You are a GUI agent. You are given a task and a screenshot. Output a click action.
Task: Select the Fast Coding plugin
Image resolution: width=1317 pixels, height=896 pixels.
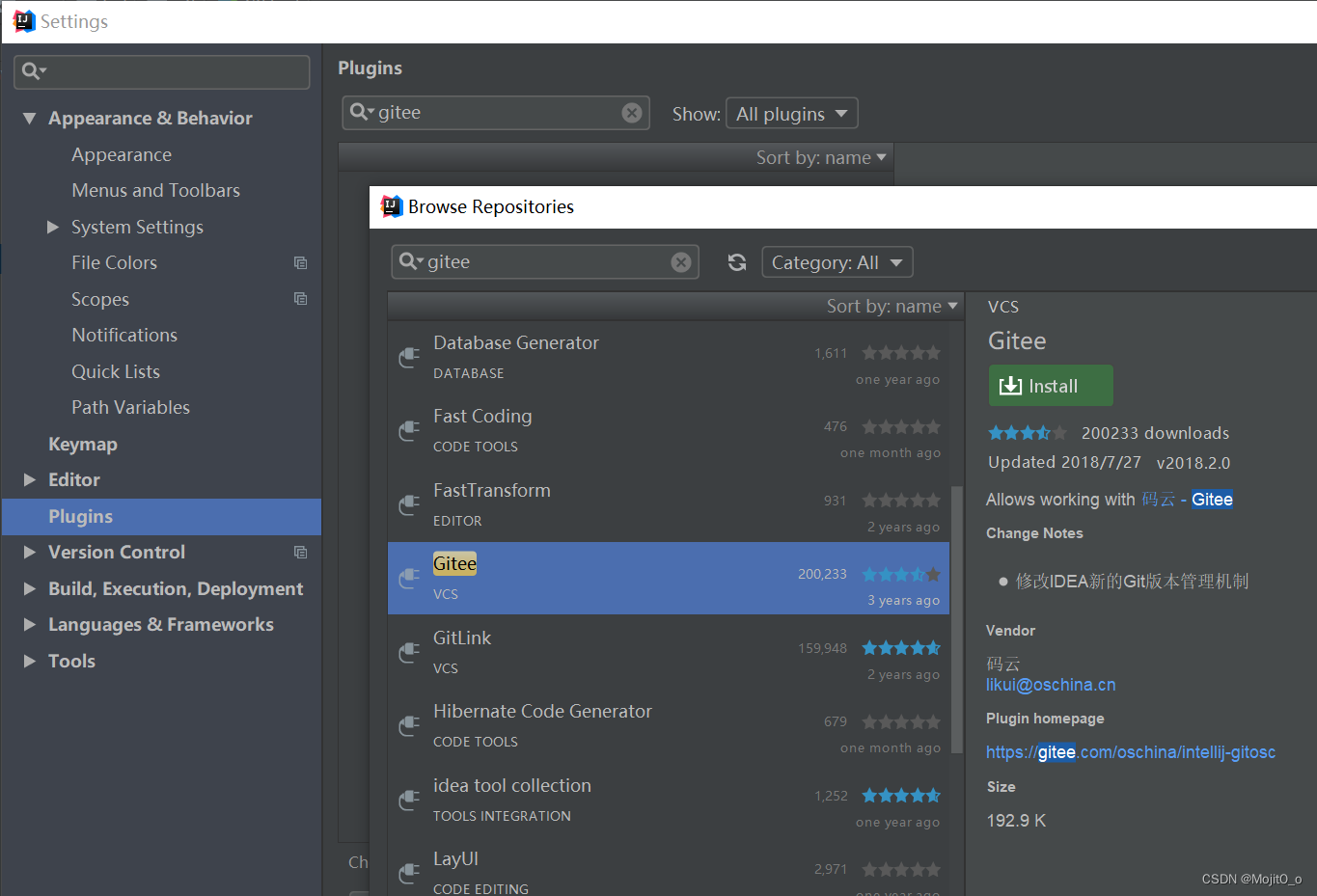pos(669,431)
